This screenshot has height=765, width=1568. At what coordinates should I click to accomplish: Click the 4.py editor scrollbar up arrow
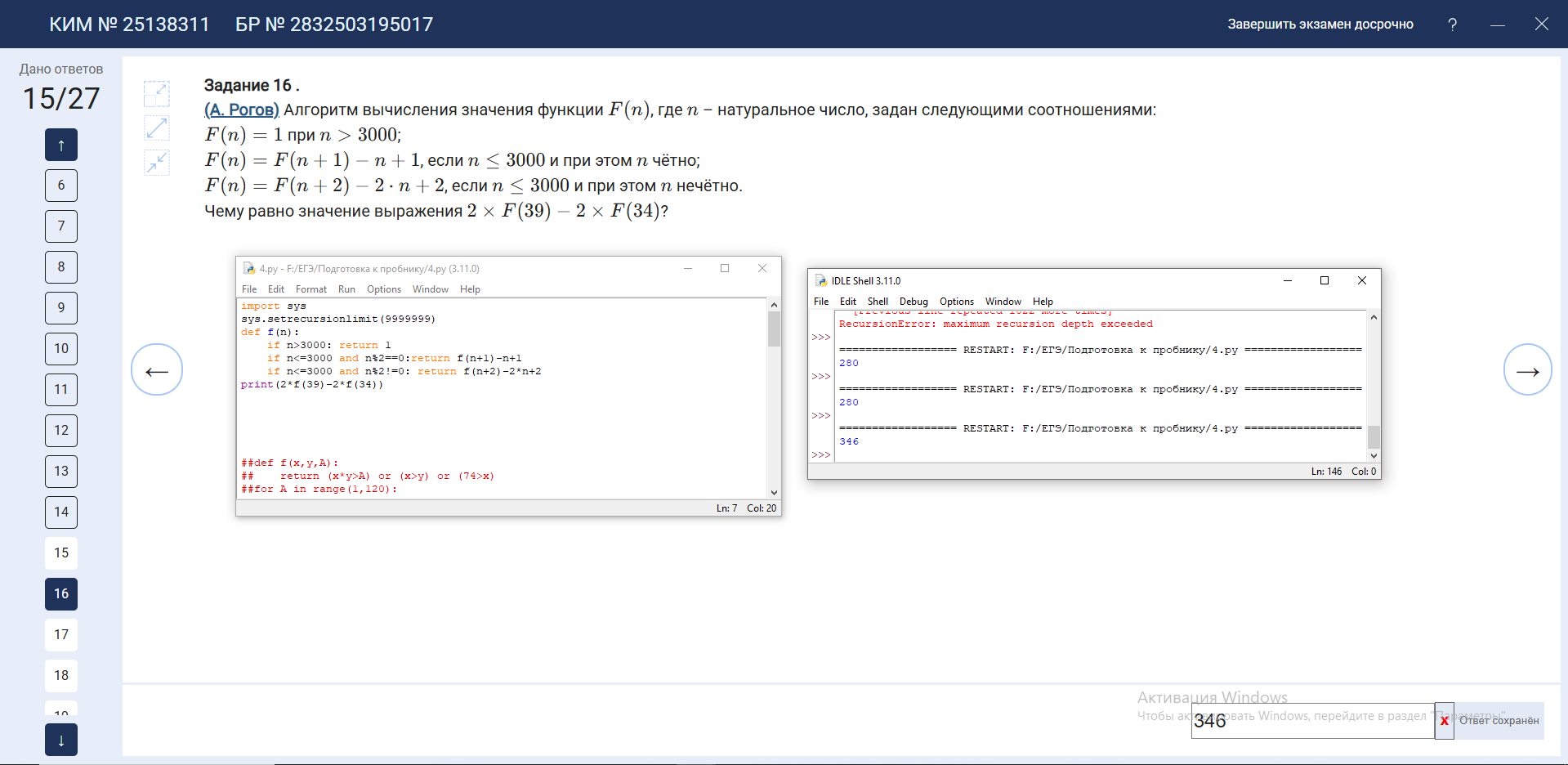point(774,305)
